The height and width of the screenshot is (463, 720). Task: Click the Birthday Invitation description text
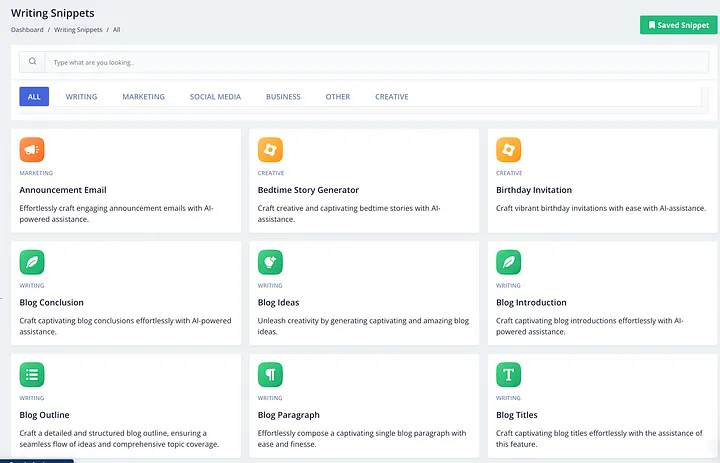(601, 209)
